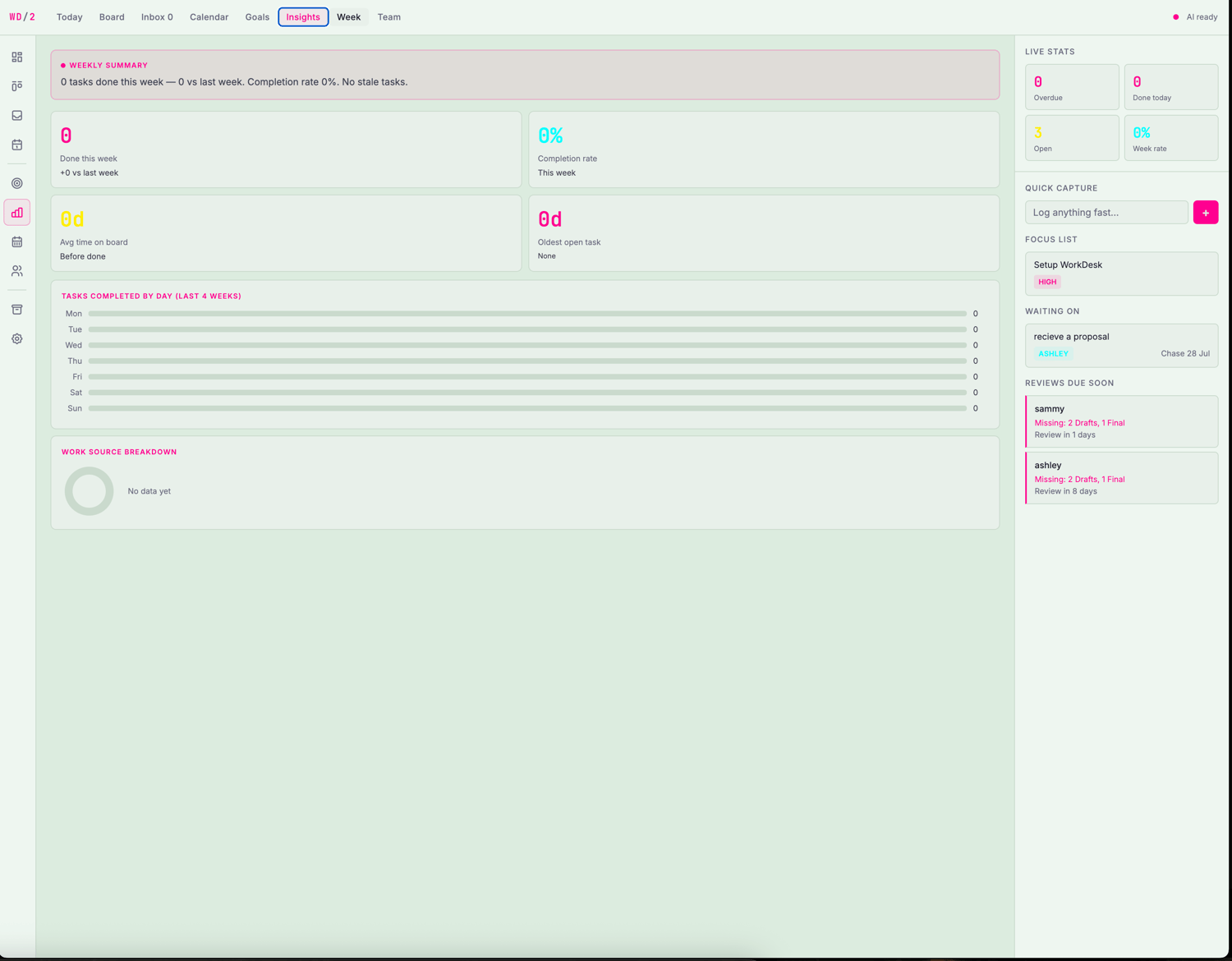The width and height of the screenshot is (1232, 961).
Task: Click the Open tasks stat card
Action: [x=1072, y=138]
